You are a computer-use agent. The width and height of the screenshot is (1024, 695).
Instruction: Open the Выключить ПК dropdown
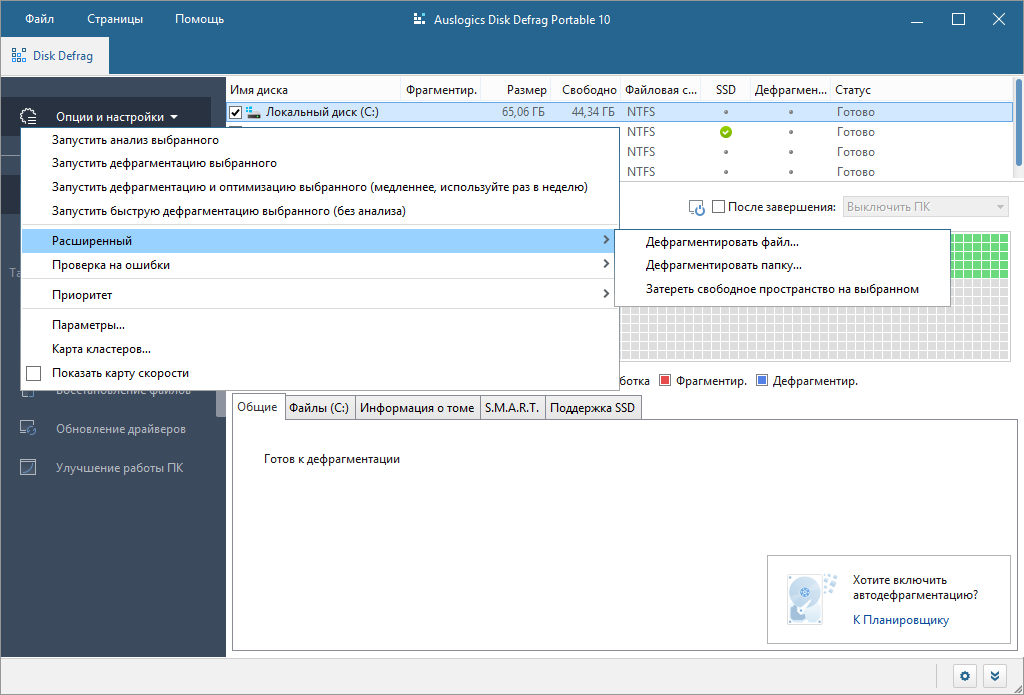925,207
